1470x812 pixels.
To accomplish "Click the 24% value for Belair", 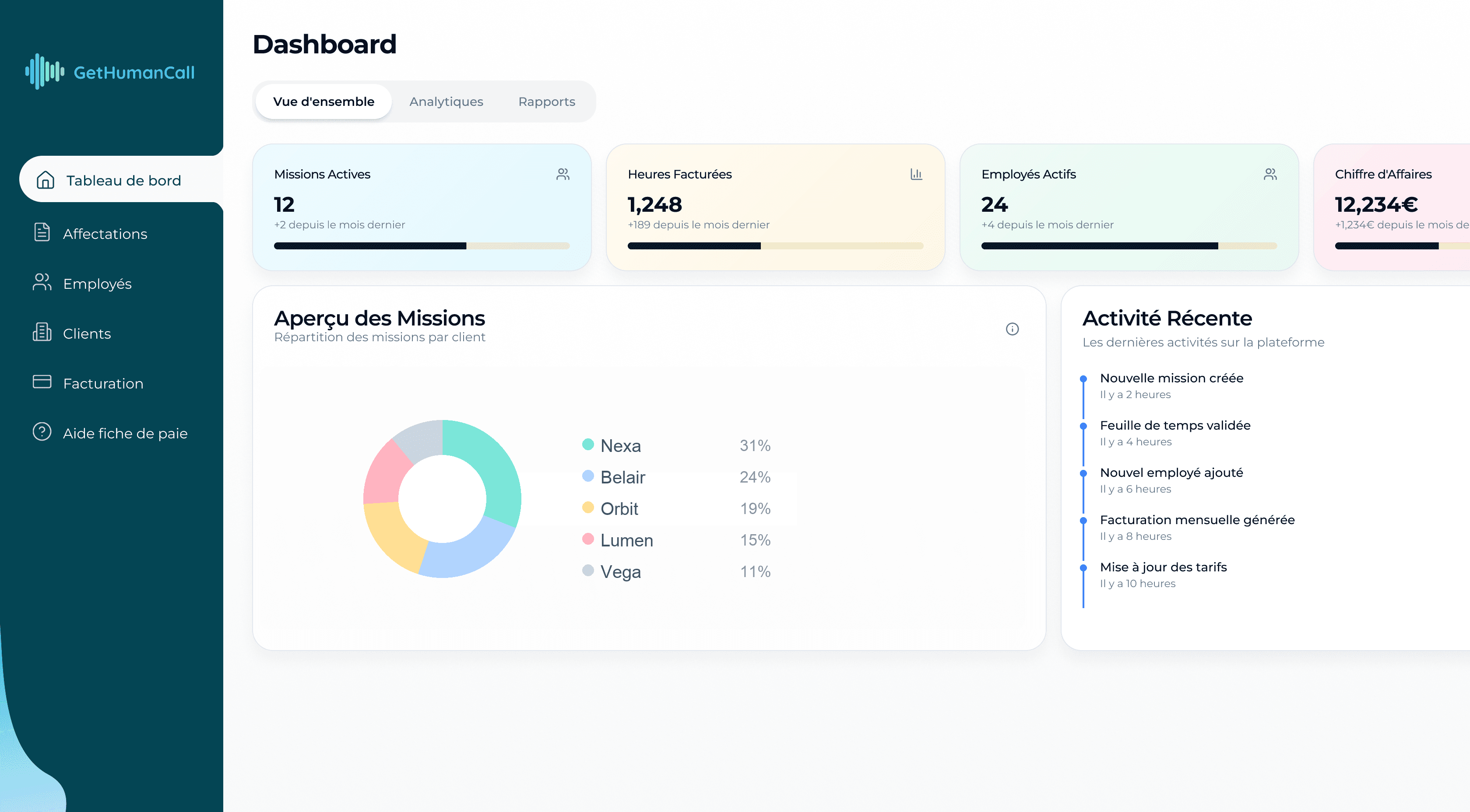I will tap(755, 477).
